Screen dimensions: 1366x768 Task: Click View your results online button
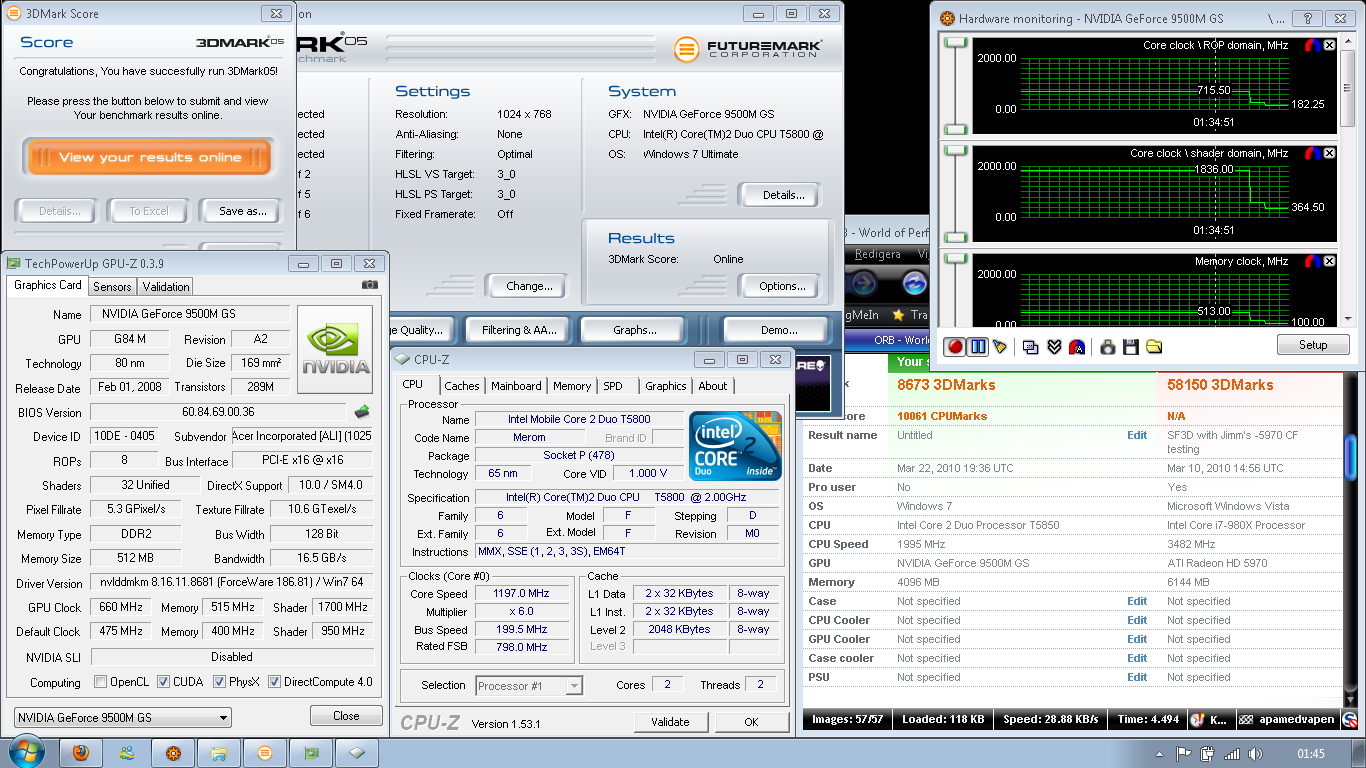pos(149,157)
